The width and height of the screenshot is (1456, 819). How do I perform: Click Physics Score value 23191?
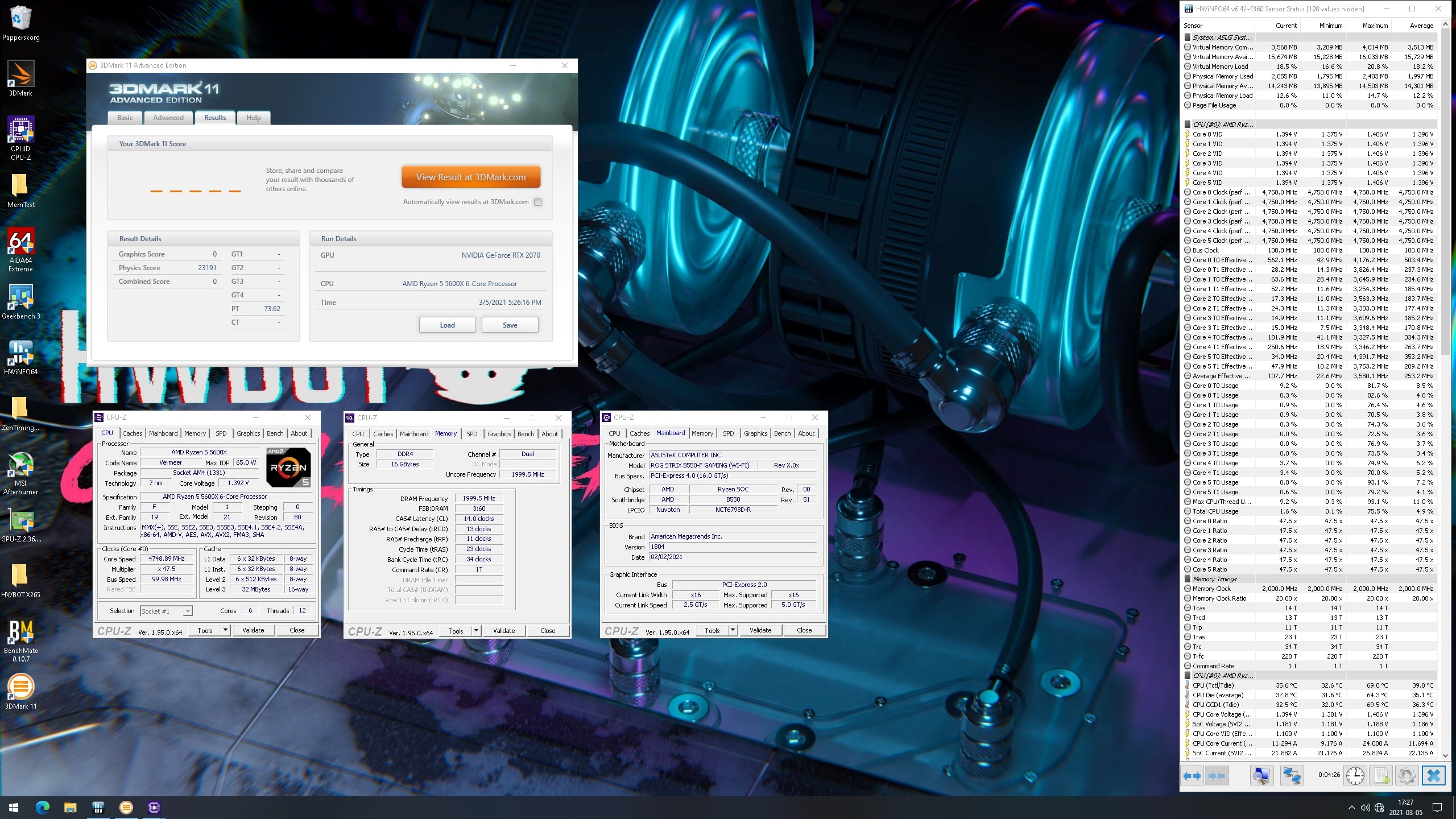[207, 268]
